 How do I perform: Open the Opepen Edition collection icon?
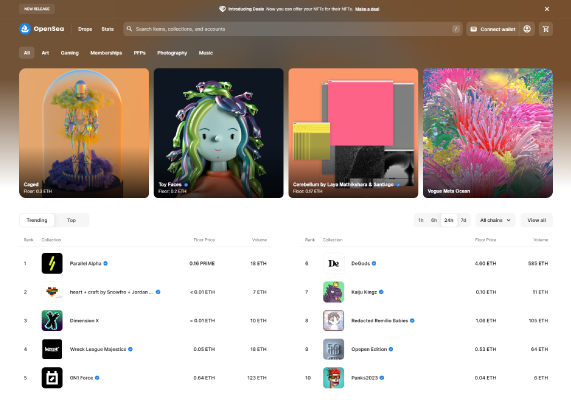(x=334, y=349)
